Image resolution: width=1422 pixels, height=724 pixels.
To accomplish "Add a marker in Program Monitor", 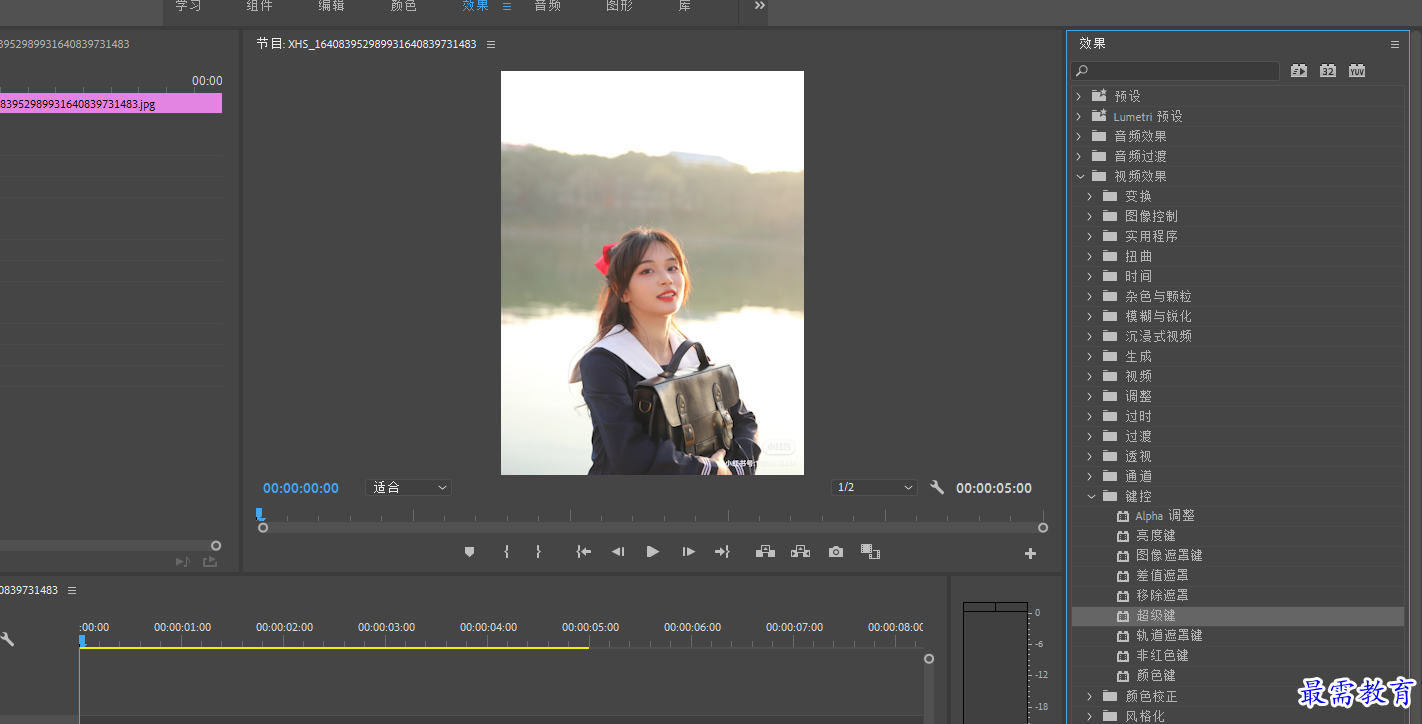I will pyautogui.click(x=469, y=552).
